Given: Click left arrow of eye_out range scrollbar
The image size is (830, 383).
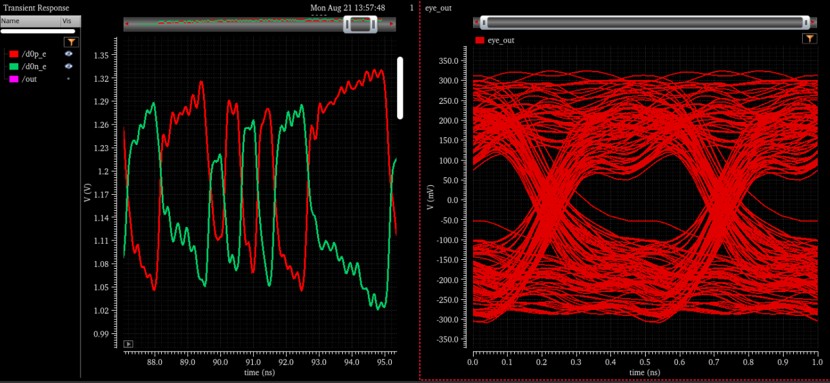Looking at the screenshot, I should point(476,23).
